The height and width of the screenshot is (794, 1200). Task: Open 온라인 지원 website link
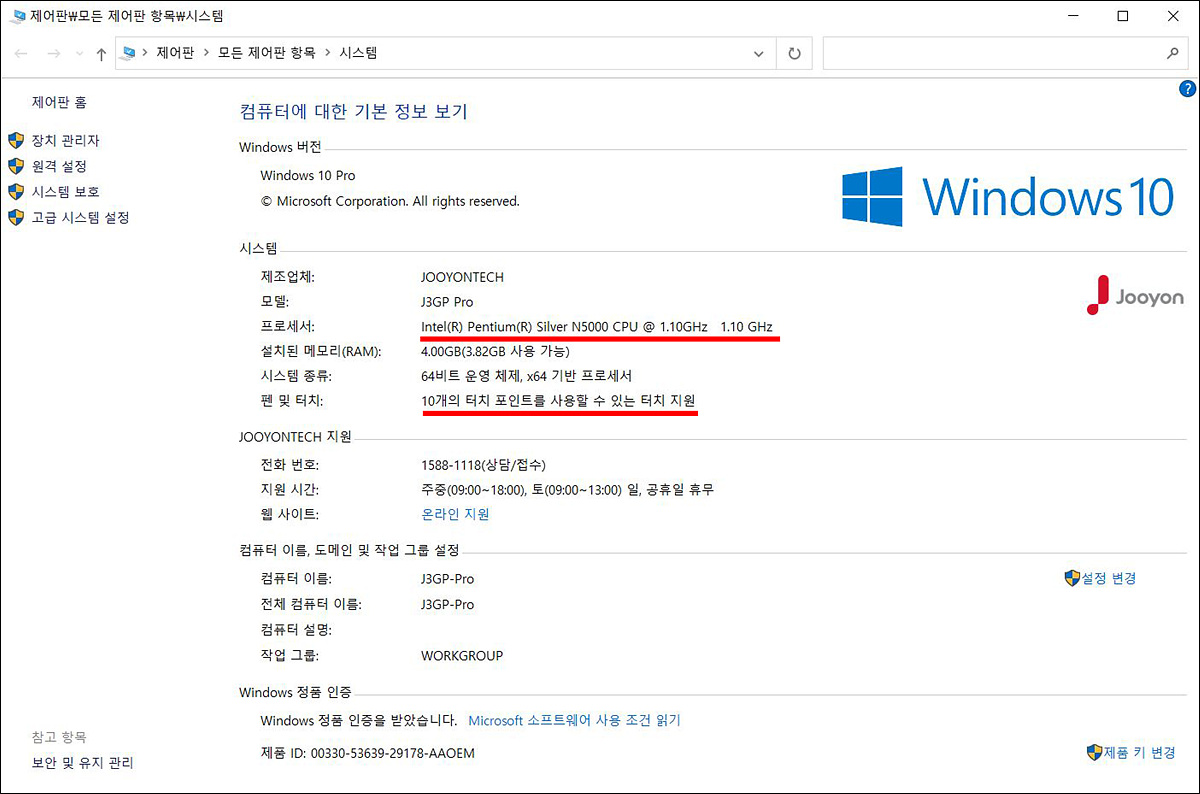point(456,514)
